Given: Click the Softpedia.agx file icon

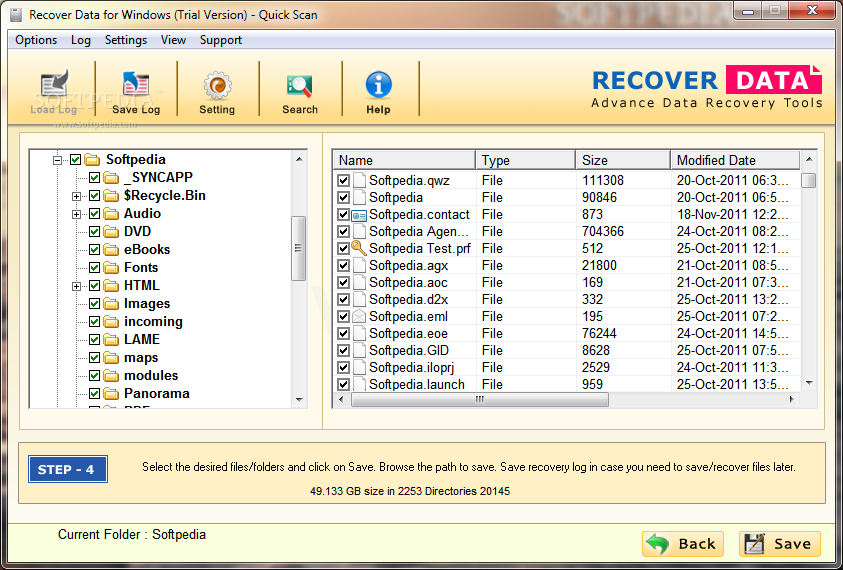Looking at the screenshot, I should tap(359, 266).
